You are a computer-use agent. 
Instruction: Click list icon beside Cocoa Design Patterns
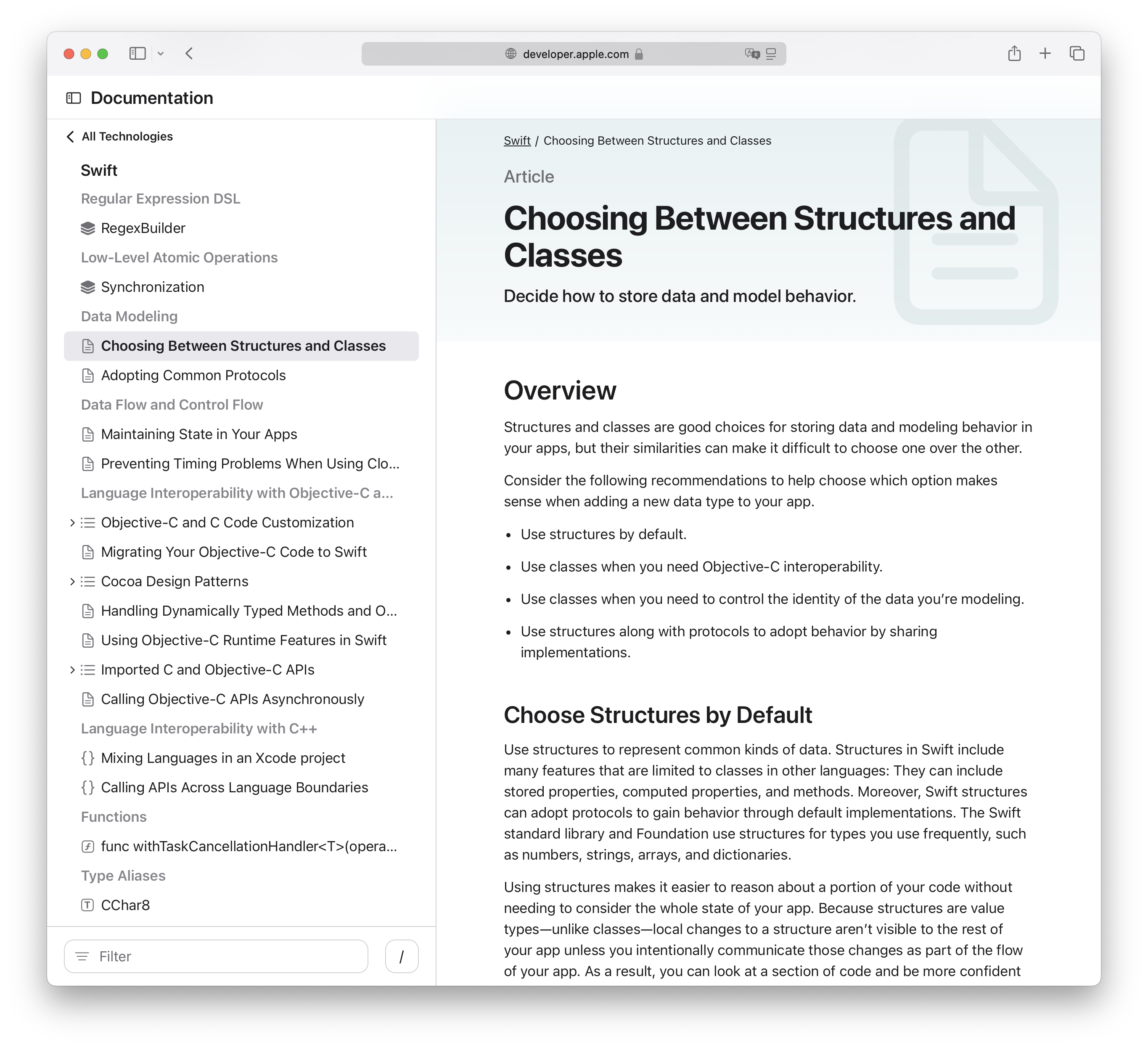pos(88,581)
